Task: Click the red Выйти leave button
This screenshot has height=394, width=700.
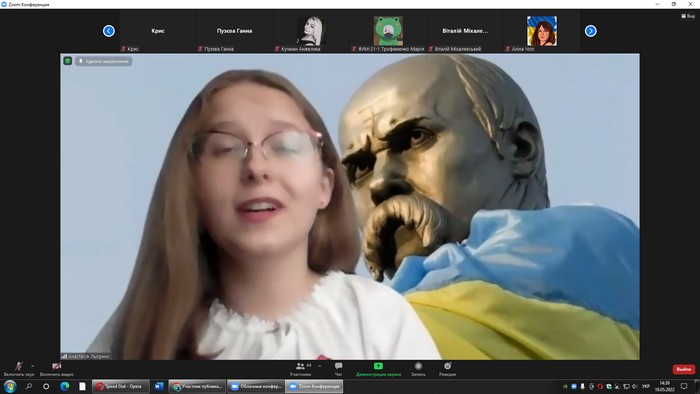Action: 684,369
